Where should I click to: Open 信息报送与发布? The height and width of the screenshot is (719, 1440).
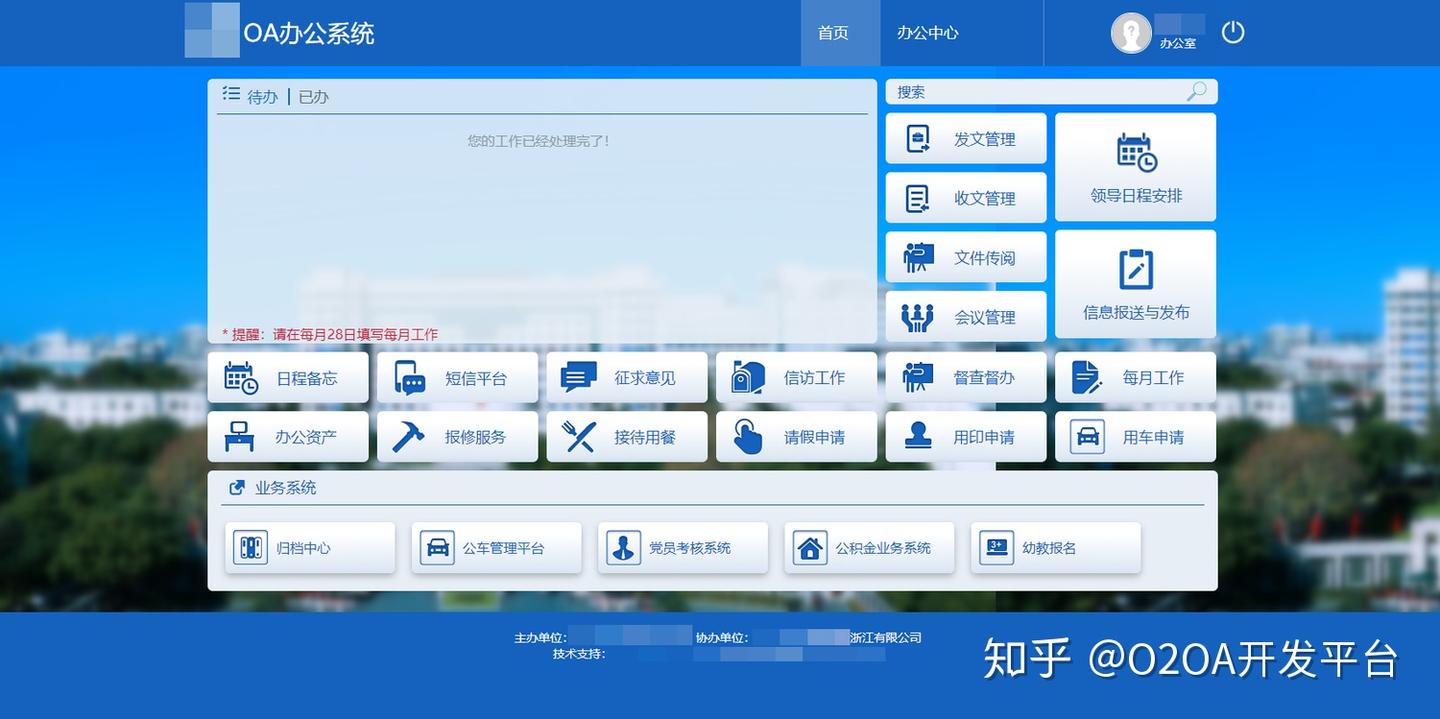point(1135,283)
